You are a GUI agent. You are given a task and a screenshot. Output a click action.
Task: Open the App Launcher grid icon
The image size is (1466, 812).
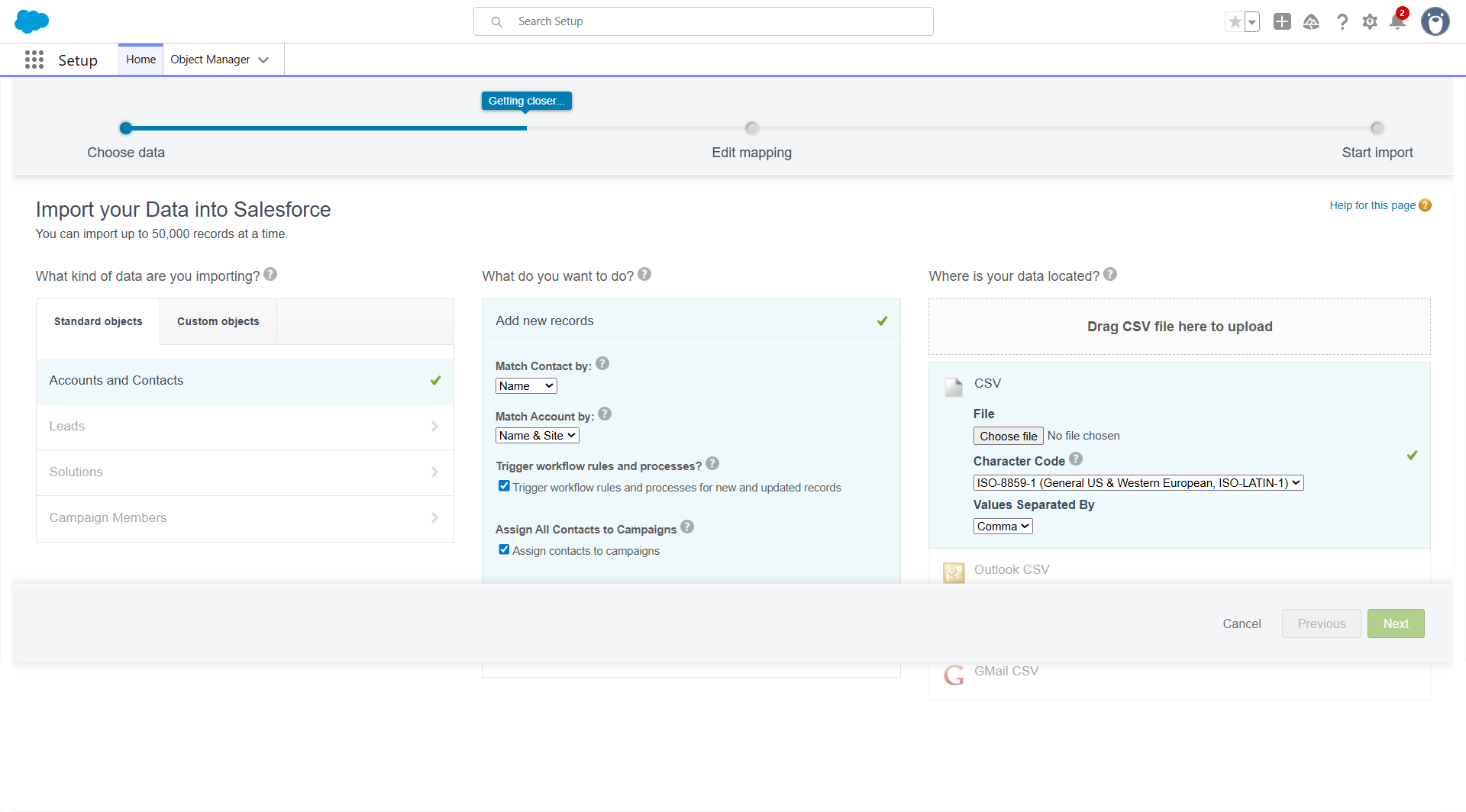tap(34, 60)
